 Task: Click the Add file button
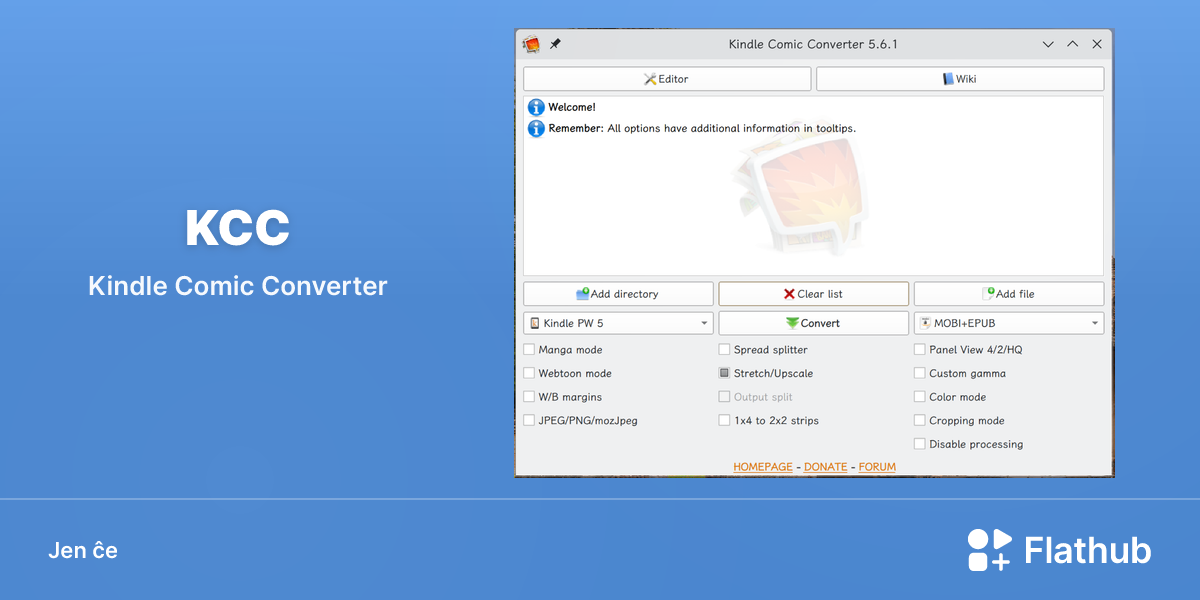click(1009, 294)
